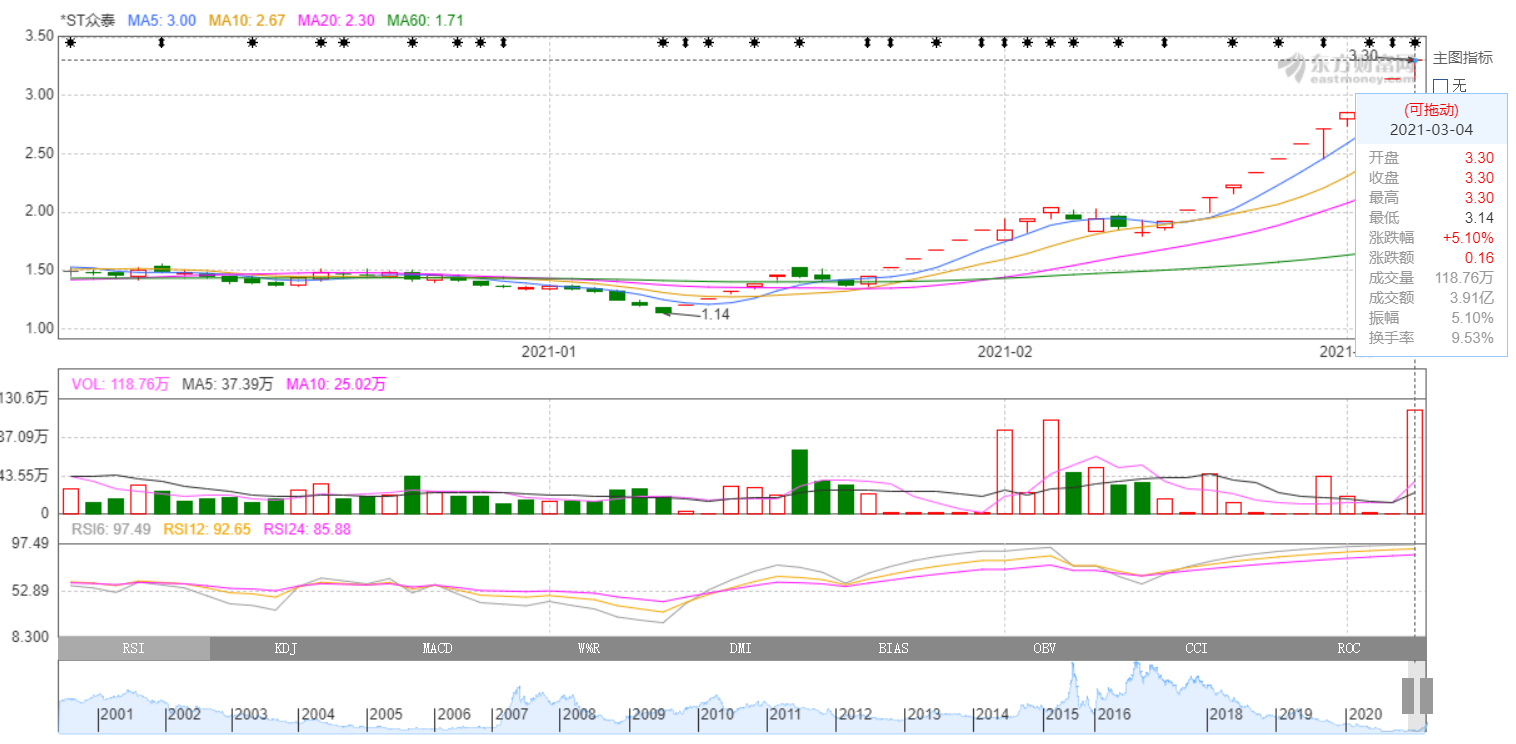The width and height of the screenshot is (1516, 744).
Task: Check the 无 main indicator checkbox
Action: 1441,86
